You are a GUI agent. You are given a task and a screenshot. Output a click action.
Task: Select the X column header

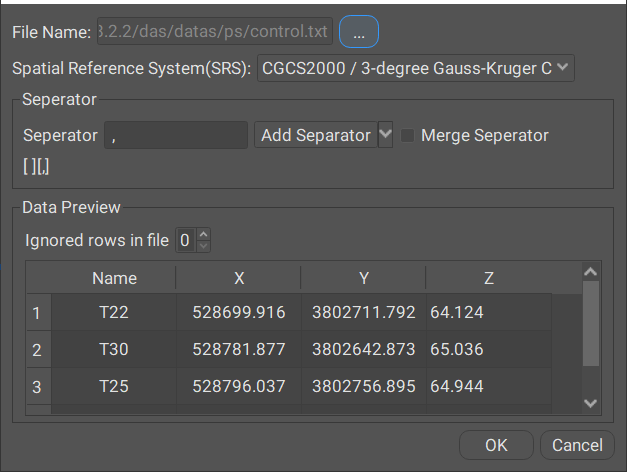click(239, 278)
